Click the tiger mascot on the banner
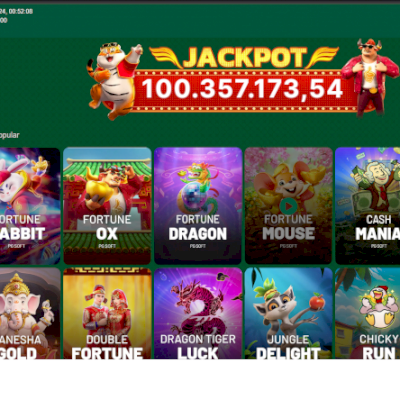Screen dimensions: 400x400 [113, 80]
